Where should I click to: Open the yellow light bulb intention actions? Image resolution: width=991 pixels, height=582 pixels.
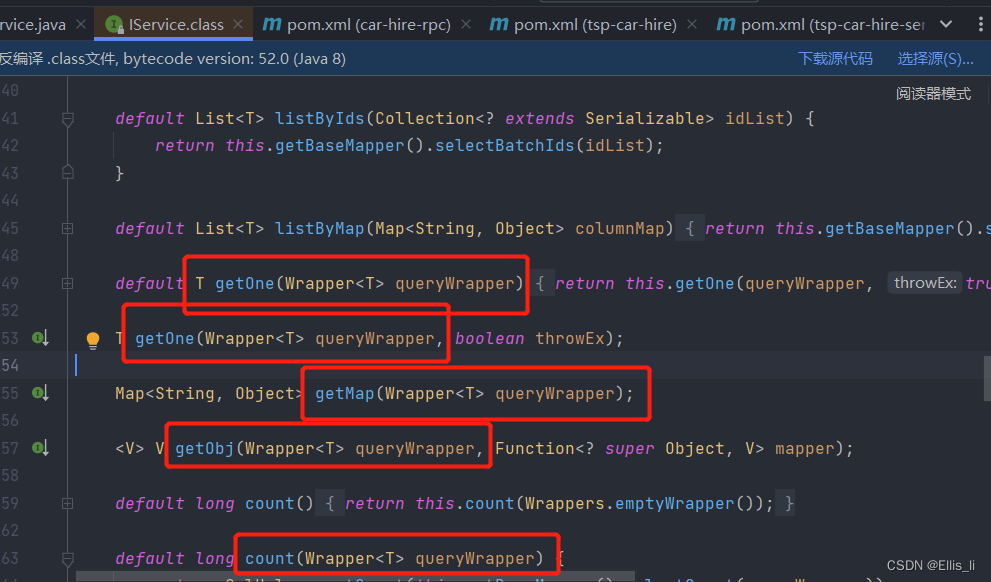tap(93, 340)
